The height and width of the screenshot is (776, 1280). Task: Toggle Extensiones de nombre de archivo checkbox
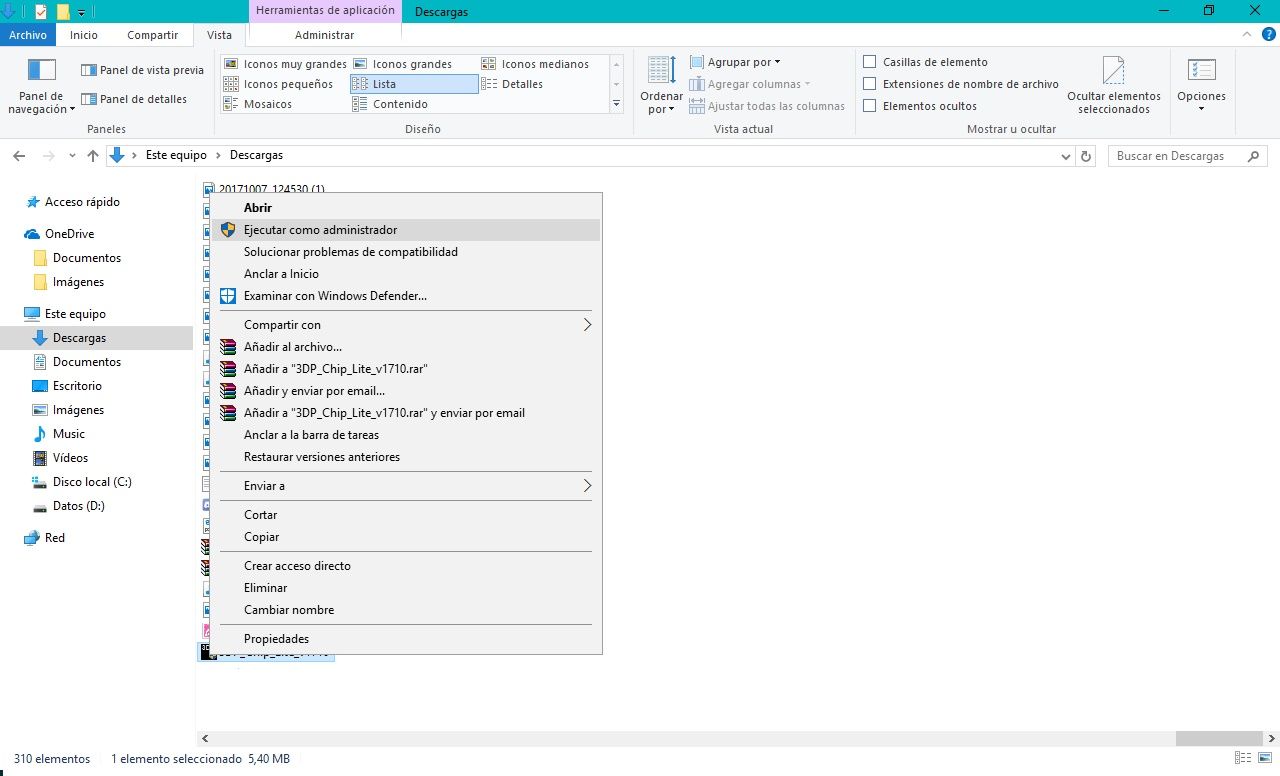pos(870,84)
